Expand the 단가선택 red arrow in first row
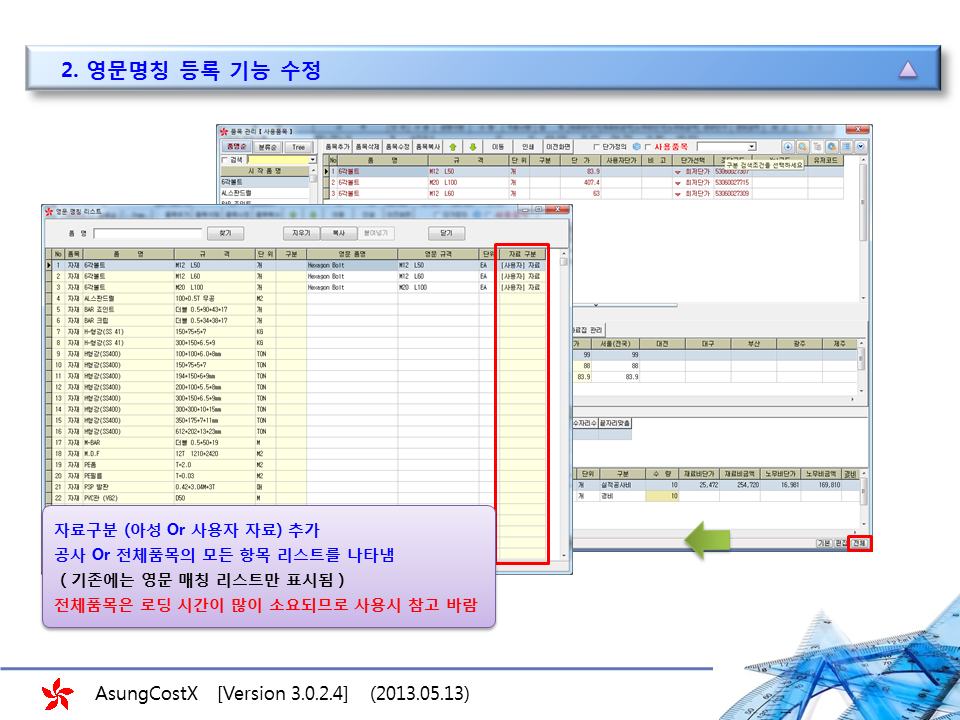Image resolution: width=960 pixels, height=720 pixels. [x=677, y=171]
